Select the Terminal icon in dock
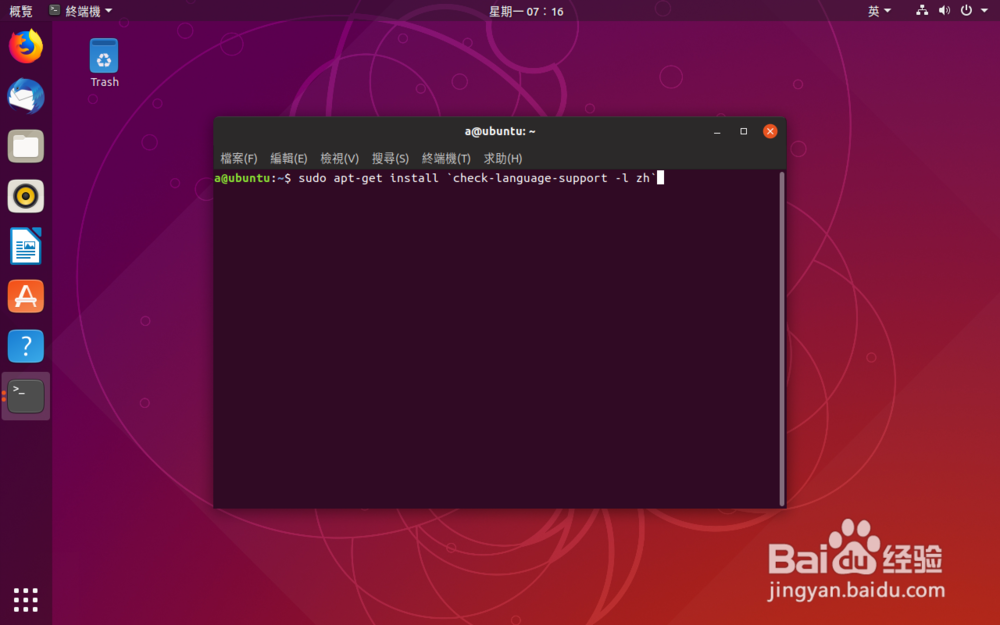 [x=26, y=396]
